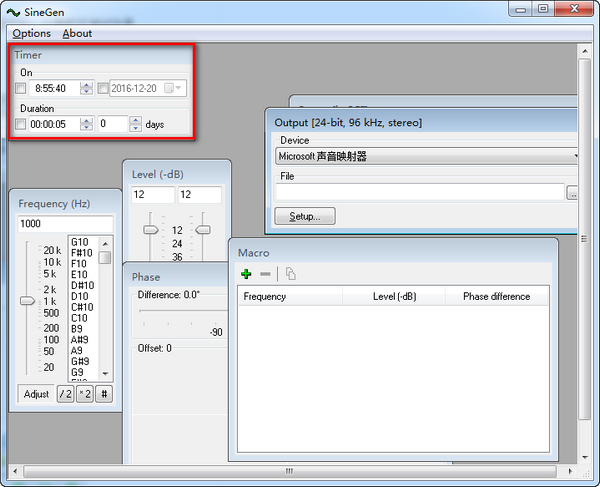
Task: Click the # button in Frequency panel
Action: [x=104, y=394]
